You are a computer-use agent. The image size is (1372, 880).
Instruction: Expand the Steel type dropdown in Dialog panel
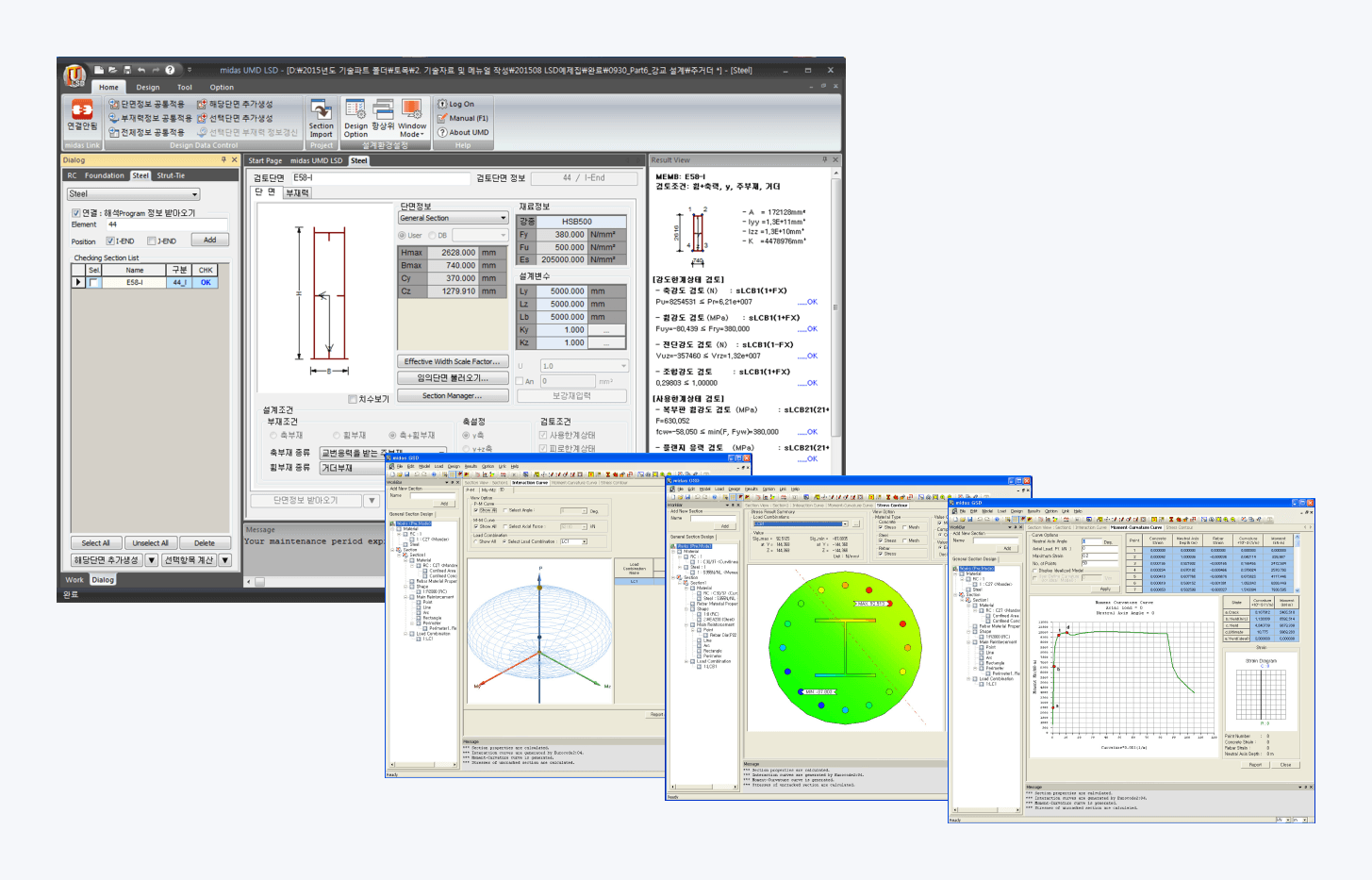(x=194, y=194)
